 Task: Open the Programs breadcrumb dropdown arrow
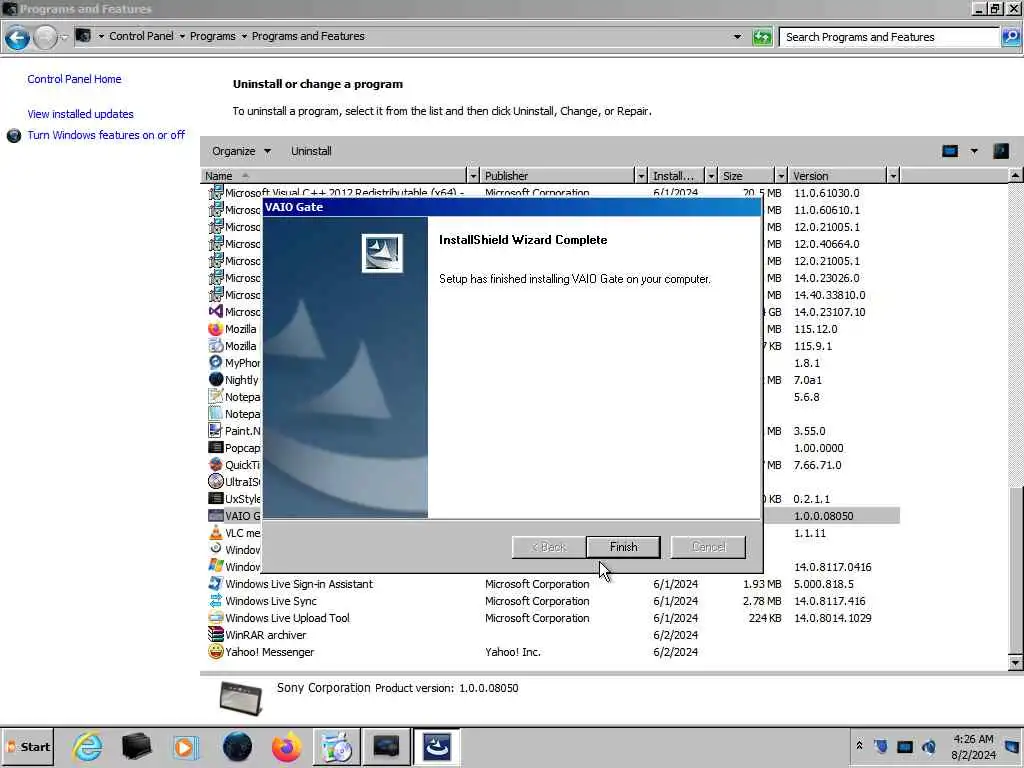click(x=244, y=37)
